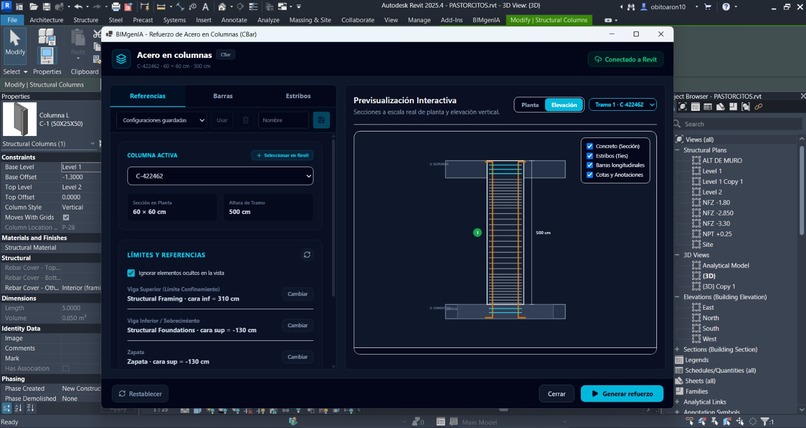Screen dimensions: 806x428
Task: Switch preview to Planta
Action: tap(530, 105)
